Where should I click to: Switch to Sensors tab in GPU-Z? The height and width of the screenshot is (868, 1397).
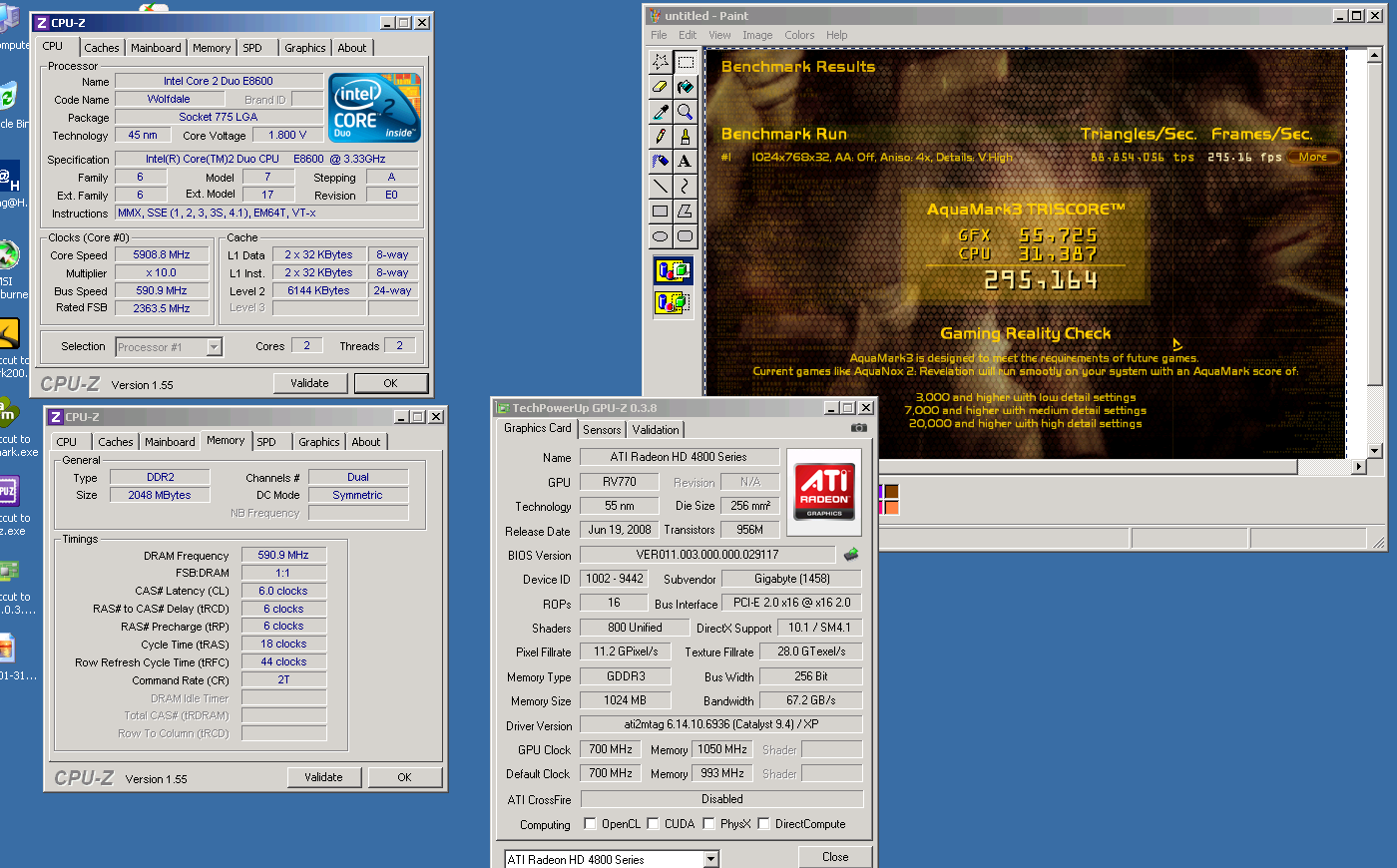tap(602, 430)
